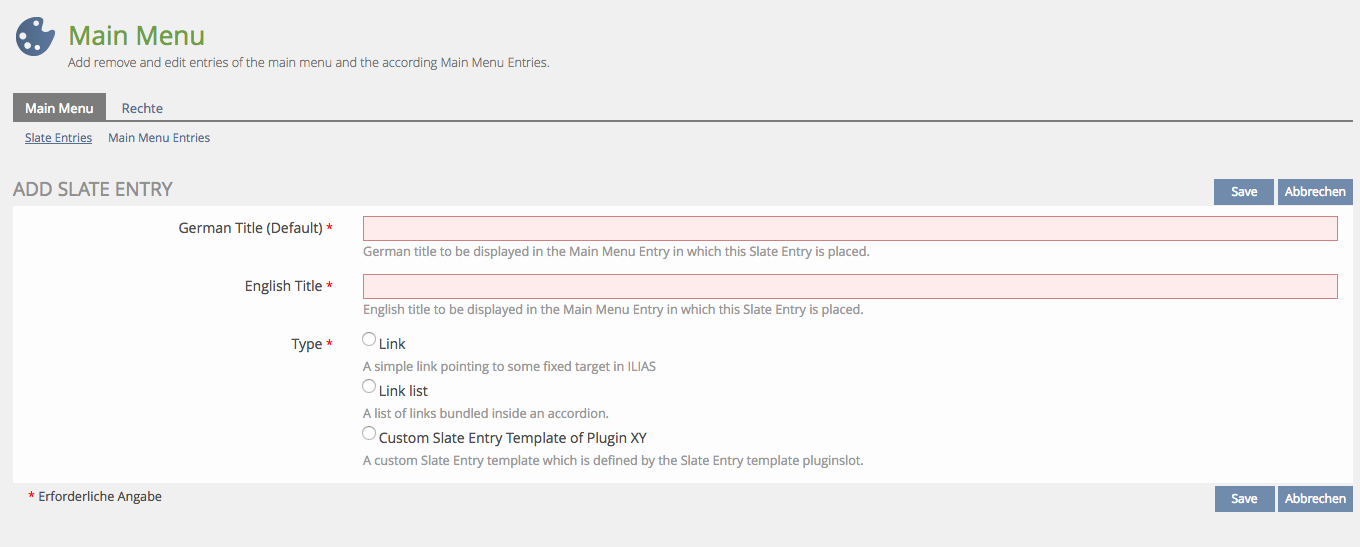Switch to the Rechte tab
Image resolution: width=1360 pixels, height=547 pixels.
click(x=142, y=108)
